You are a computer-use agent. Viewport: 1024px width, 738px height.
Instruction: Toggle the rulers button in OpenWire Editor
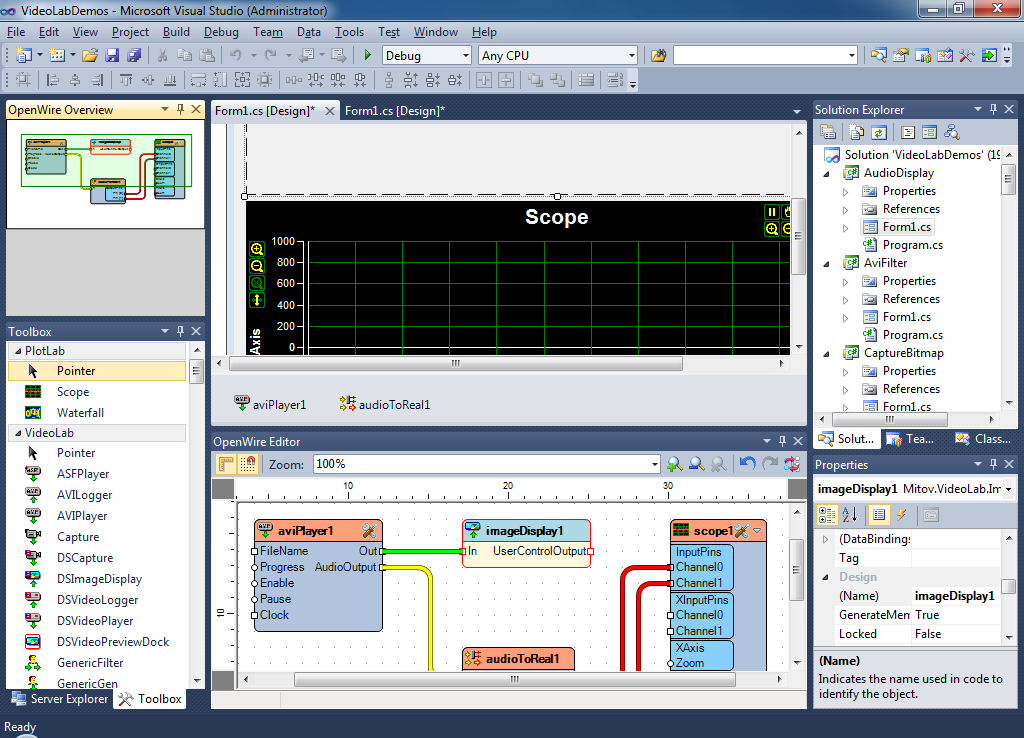(226, 464)
